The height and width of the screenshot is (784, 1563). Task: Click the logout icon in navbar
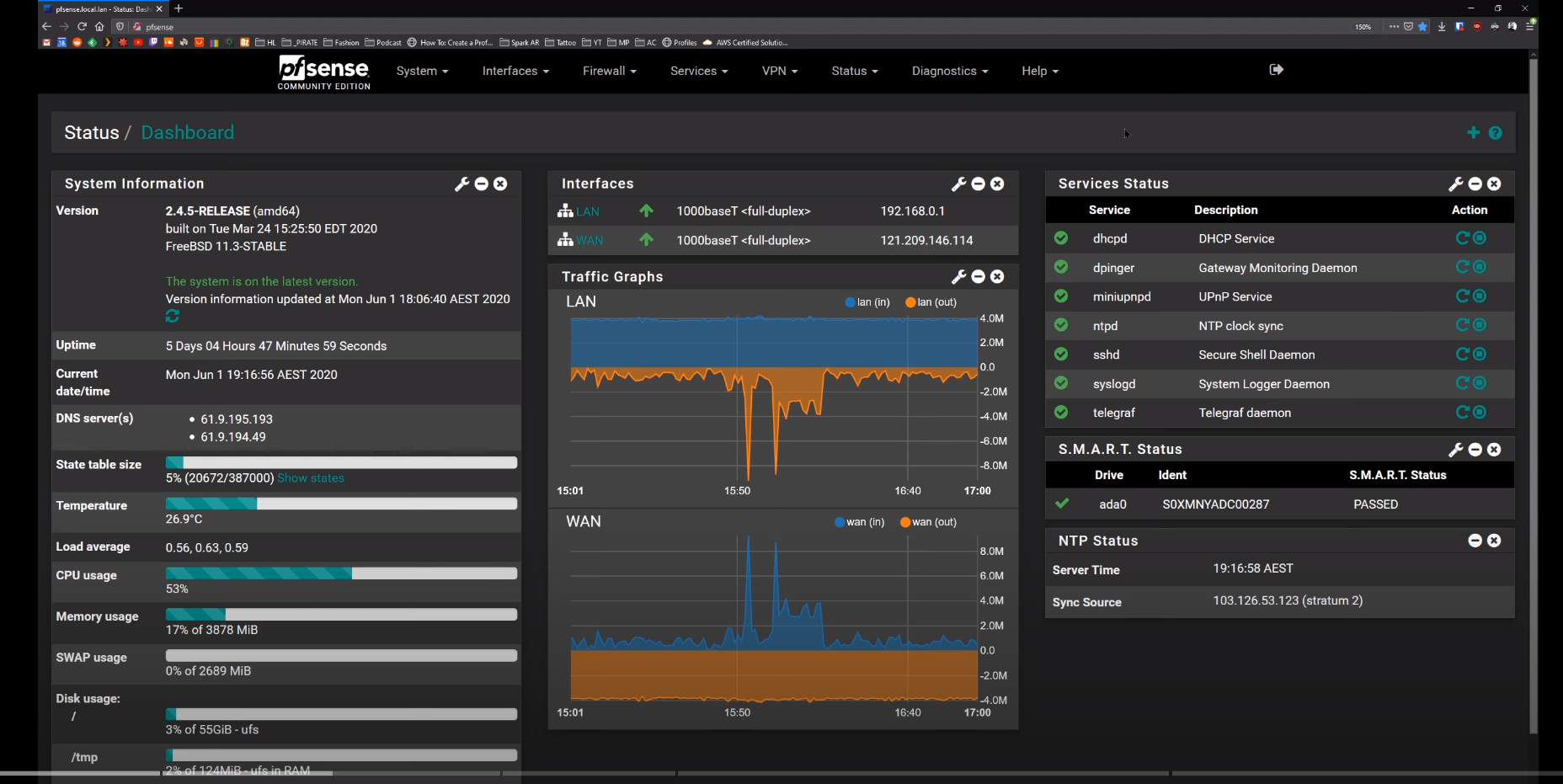click(x=1276, y=69)
